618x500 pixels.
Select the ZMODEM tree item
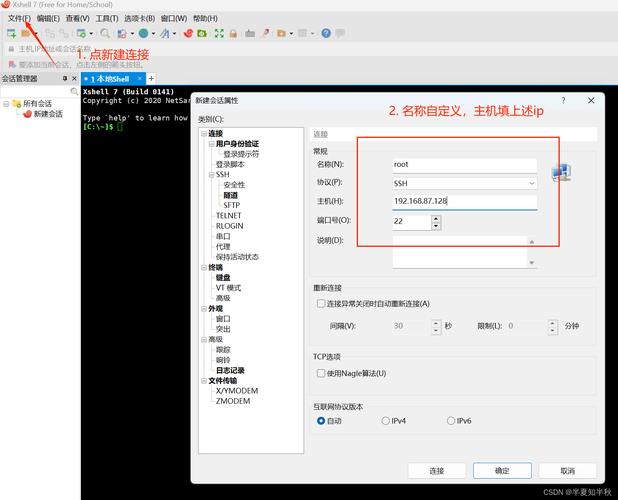point(233,401)
